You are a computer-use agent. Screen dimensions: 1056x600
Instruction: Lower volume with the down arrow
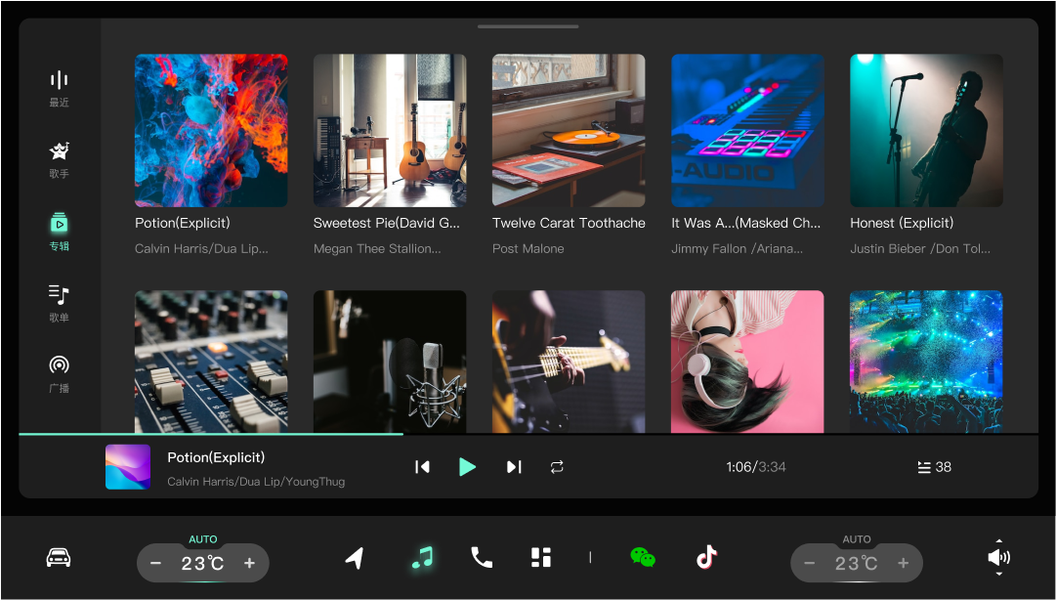coord(999,574)
